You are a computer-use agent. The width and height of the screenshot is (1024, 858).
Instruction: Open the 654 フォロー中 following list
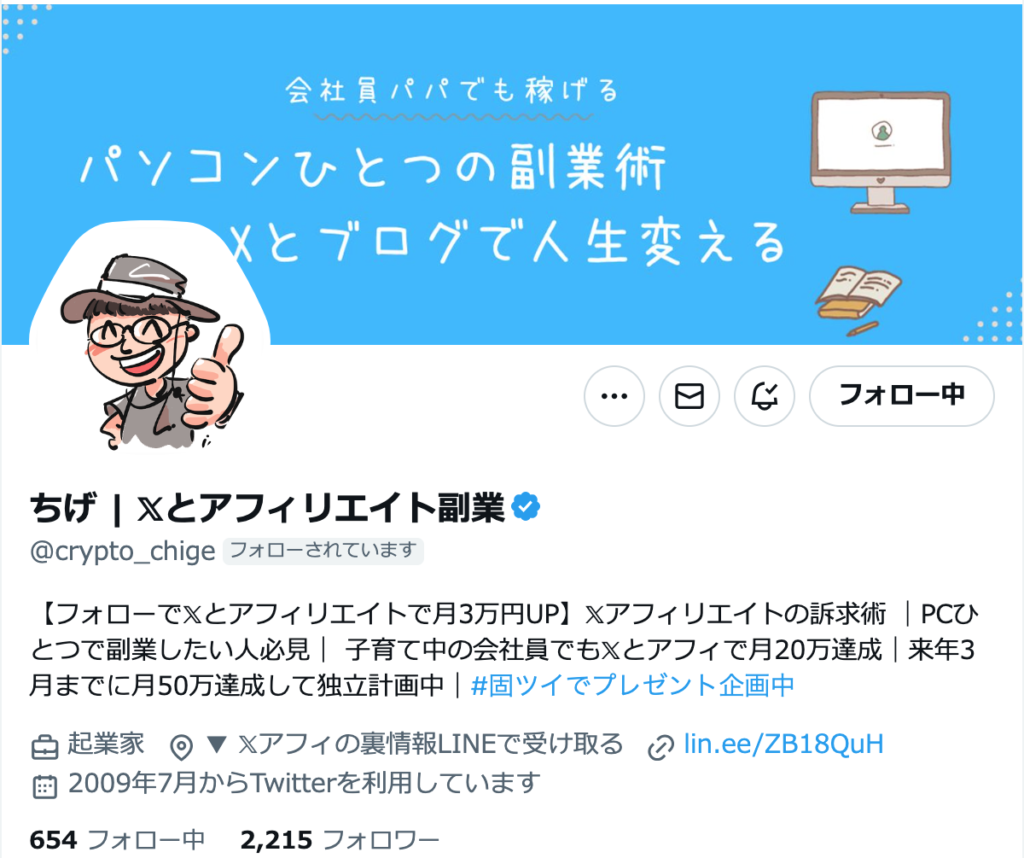(x=118, y=840)
